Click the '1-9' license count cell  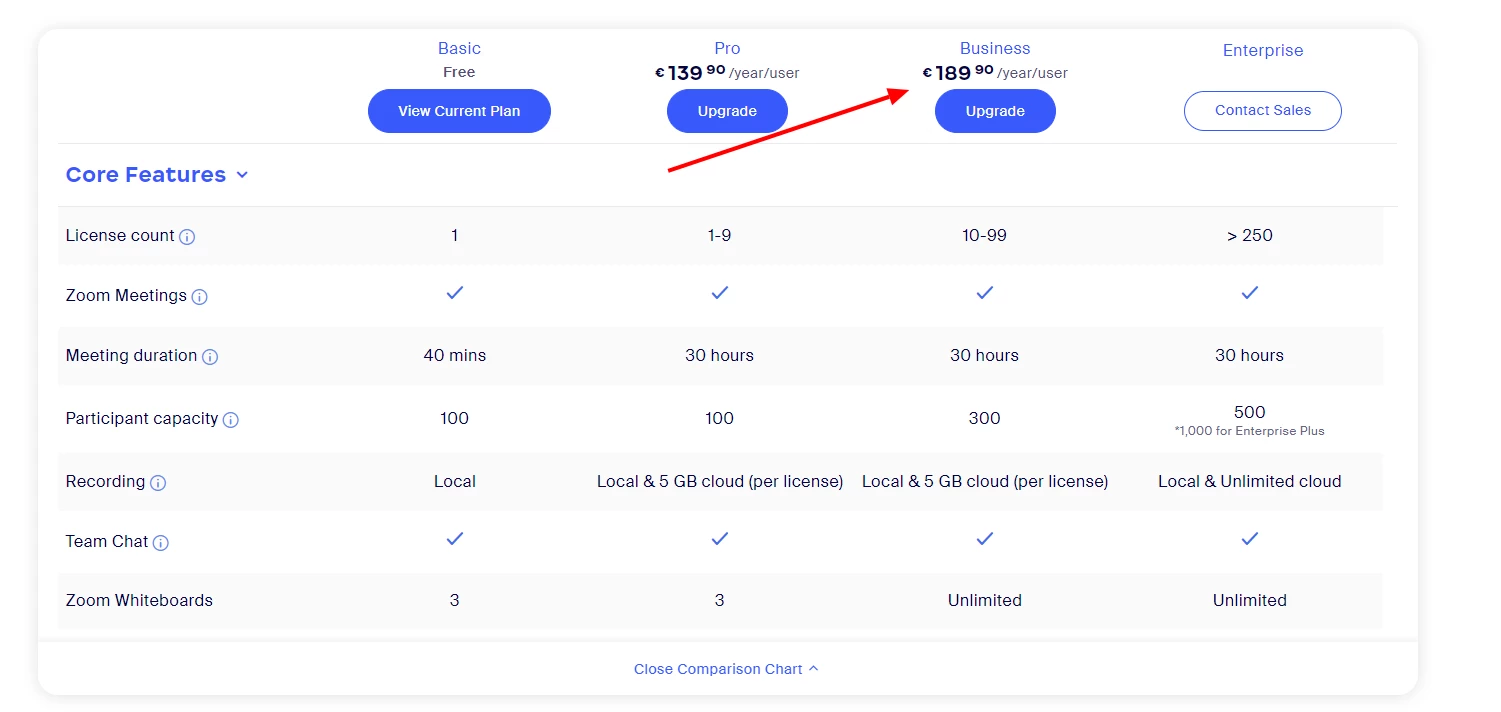point(720,236)
